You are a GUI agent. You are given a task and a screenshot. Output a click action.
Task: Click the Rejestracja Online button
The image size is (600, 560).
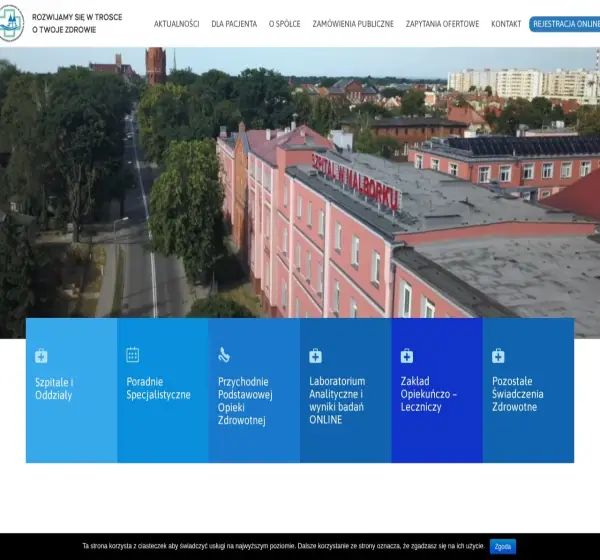pyautogui.click(x=565, y=24)
